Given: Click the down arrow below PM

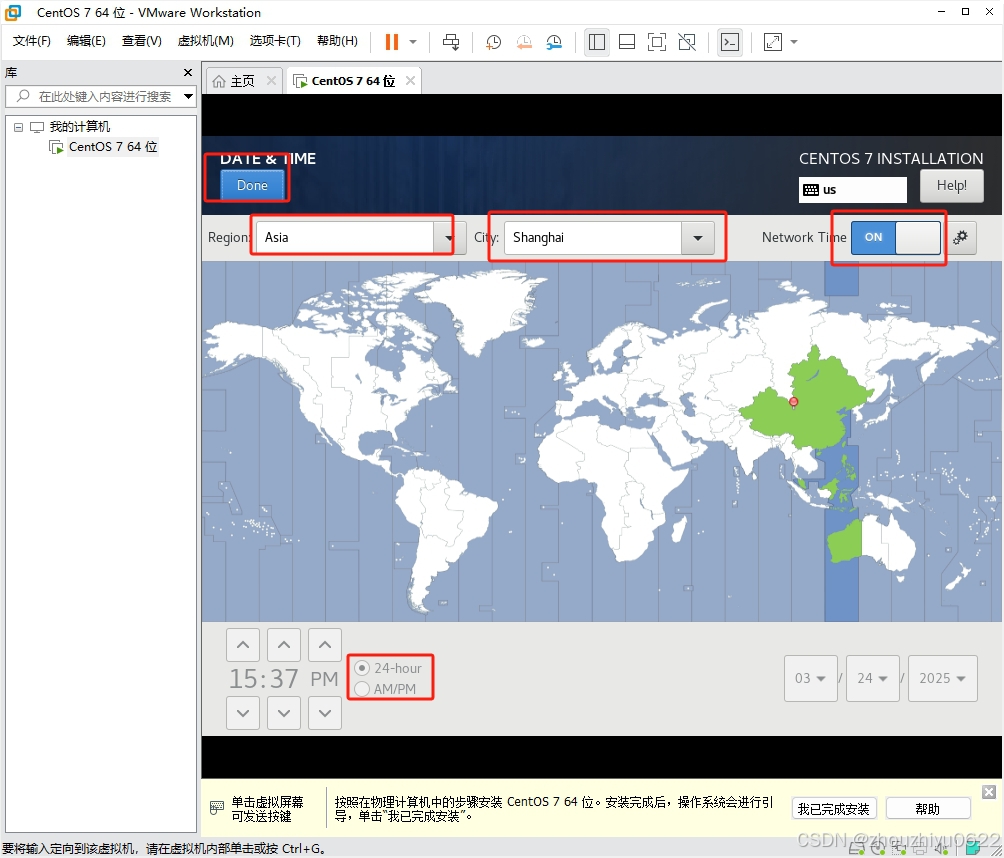Looking at the screenshot, I should 325,713.
